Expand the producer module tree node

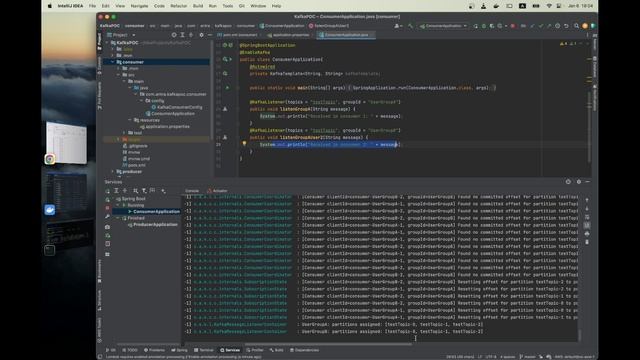pyautogui.click(x=112, y=171)
